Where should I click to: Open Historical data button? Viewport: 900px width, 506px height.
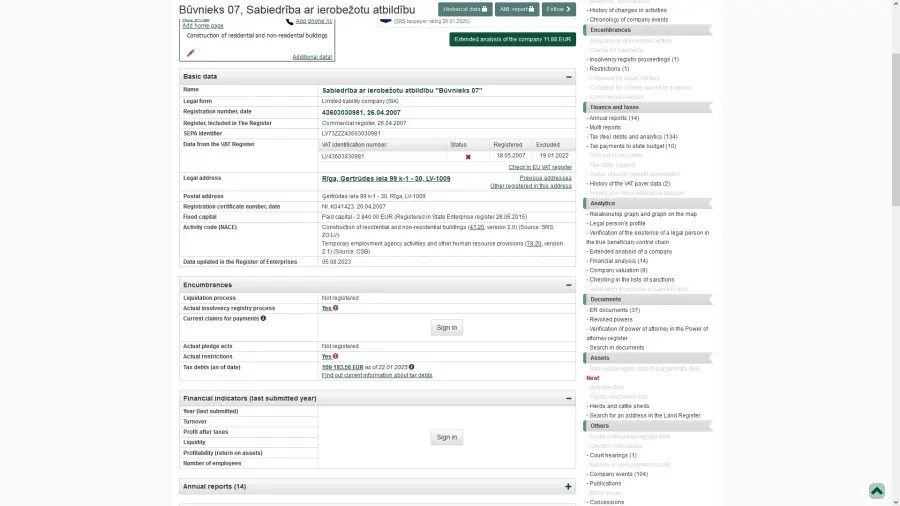(x=465, y=9)
